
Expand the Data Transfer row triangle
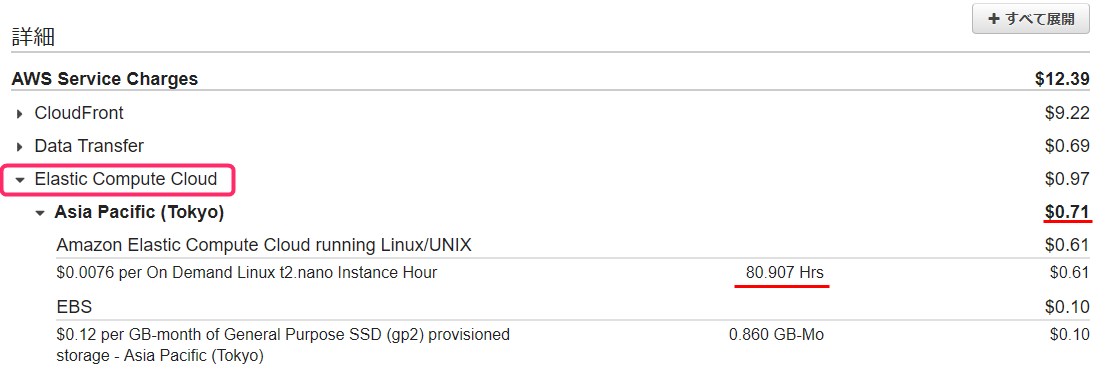click(x=20, y=147)
